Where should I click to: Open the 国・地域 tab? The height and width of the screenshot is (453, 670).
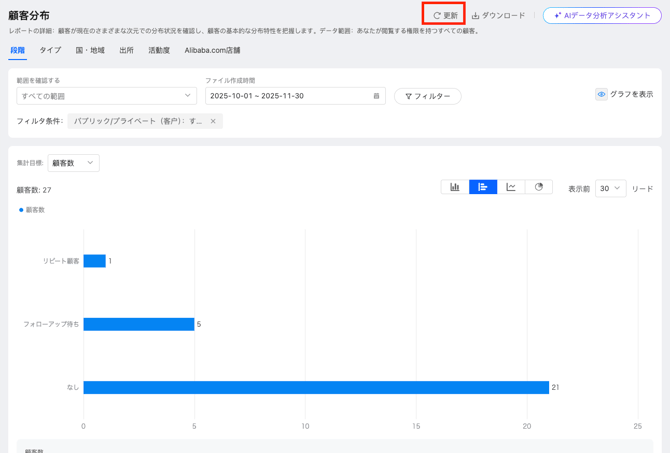(x=90, y=50)
